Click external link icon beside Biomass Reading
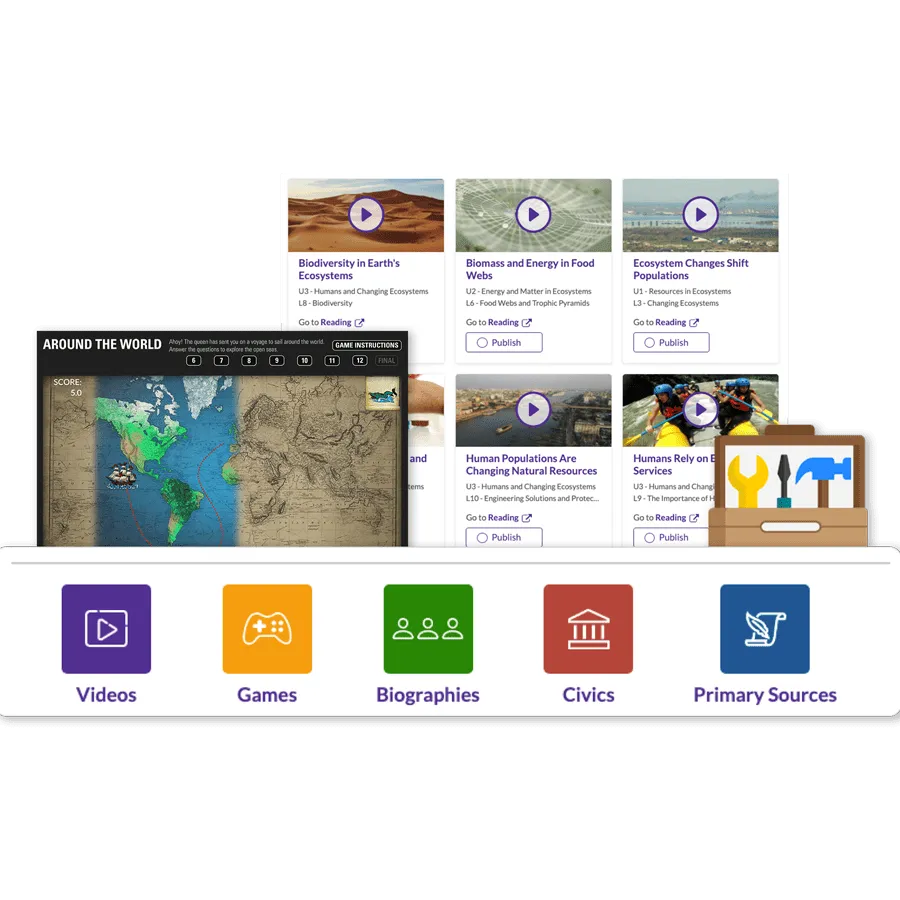The height and width of the screenshot is (900, 900). pyautogui.click(x=526, y=323)
